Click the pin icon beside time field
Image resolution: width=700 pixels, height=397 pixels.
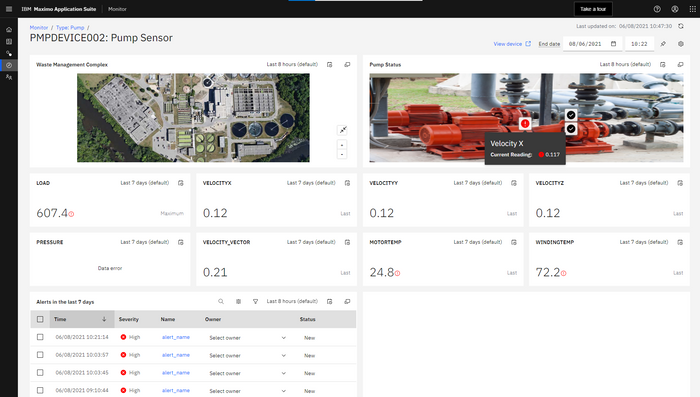coord(663,44)
